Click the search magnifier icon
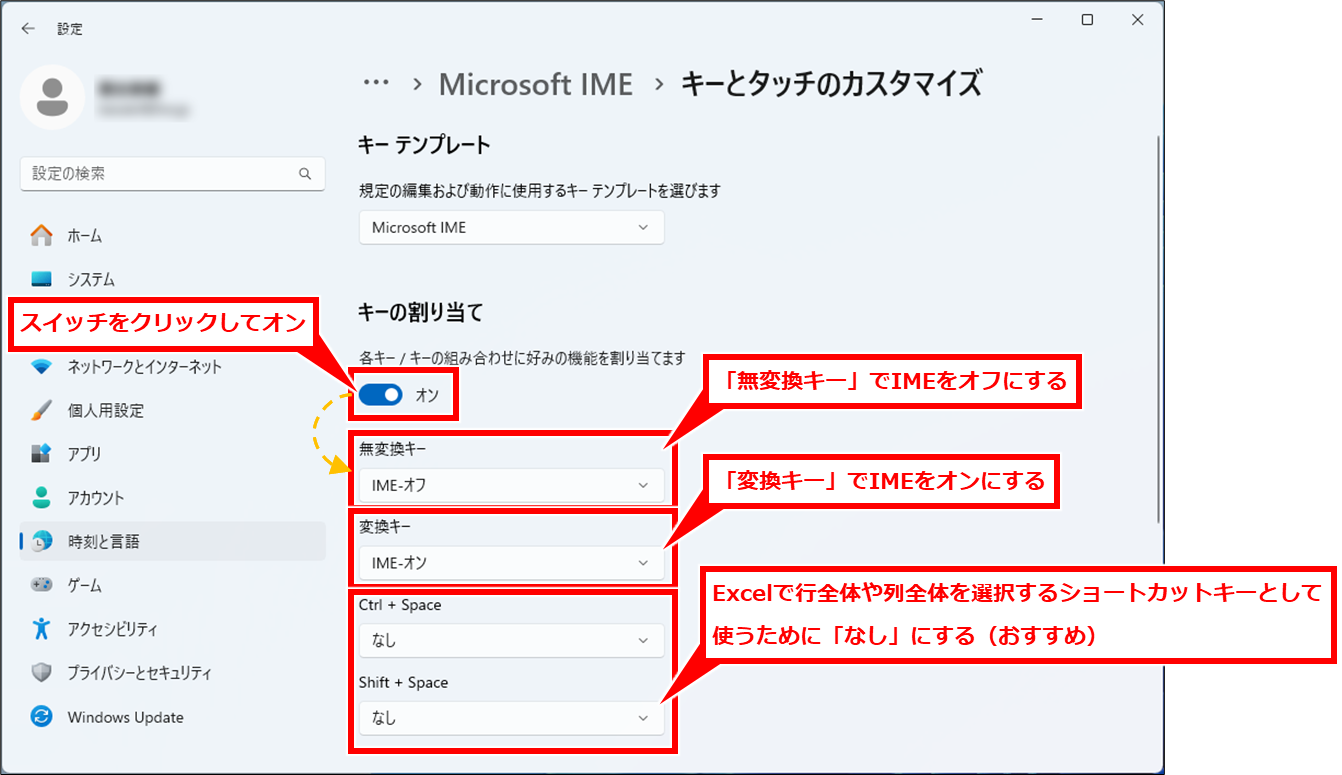This screenshot has width=1342, height=775. (x=305, y=174)
